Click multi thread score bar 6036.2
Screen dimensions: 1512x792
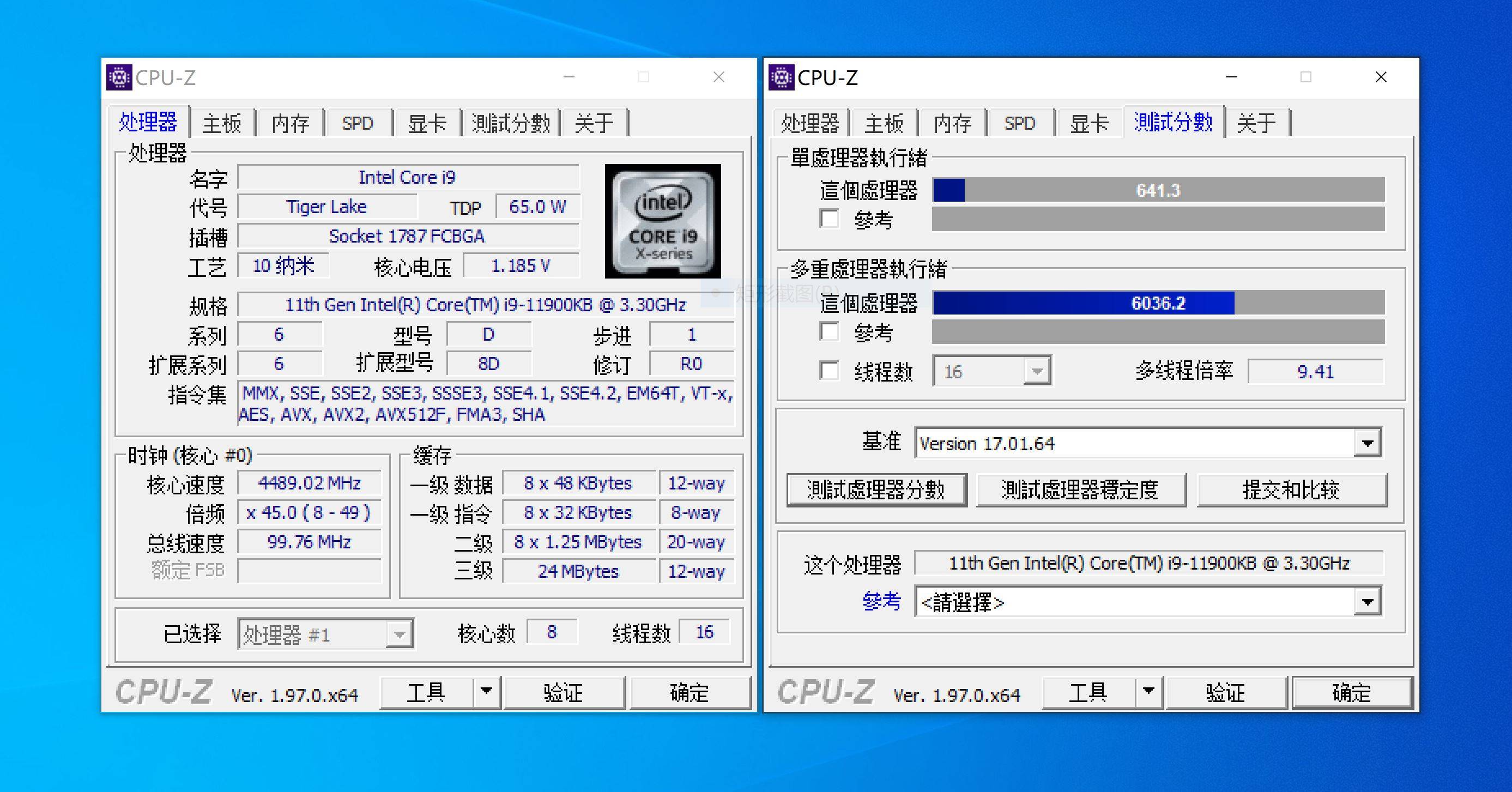(x=1159, y=303)
